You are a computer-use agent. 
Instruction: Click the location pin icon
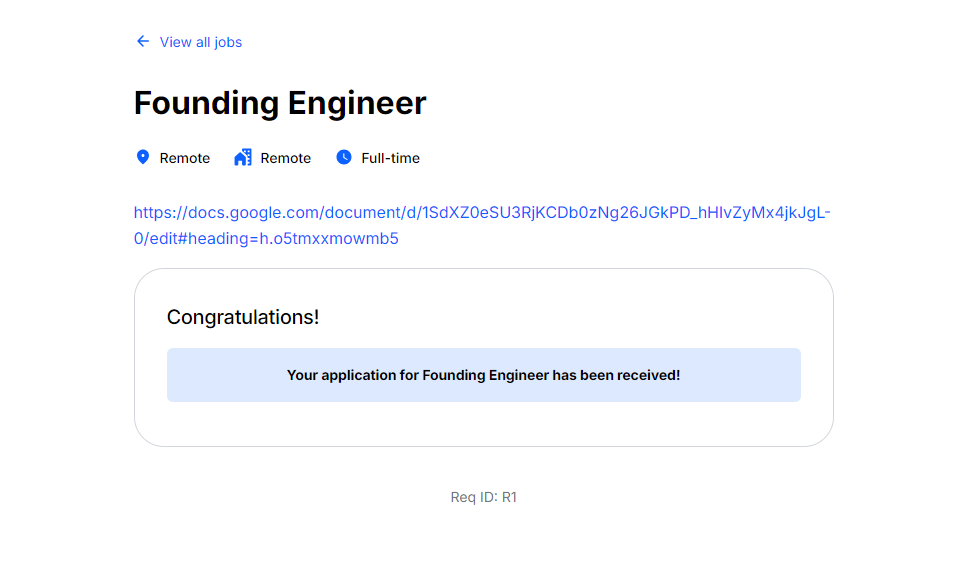[x=143, y=158]
